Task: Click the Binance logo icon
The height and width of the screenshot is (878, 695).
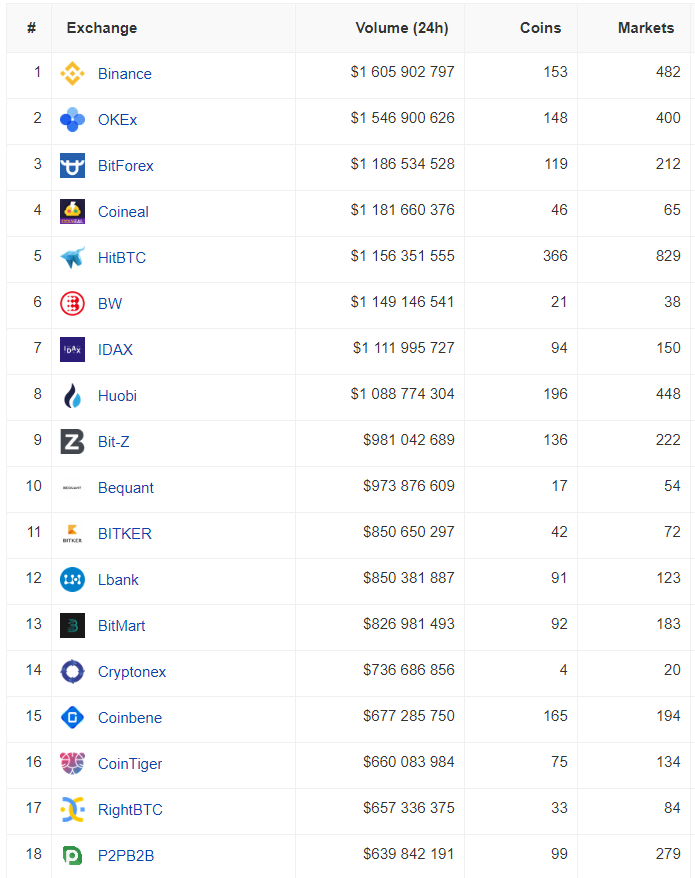Action: [72, 74]
